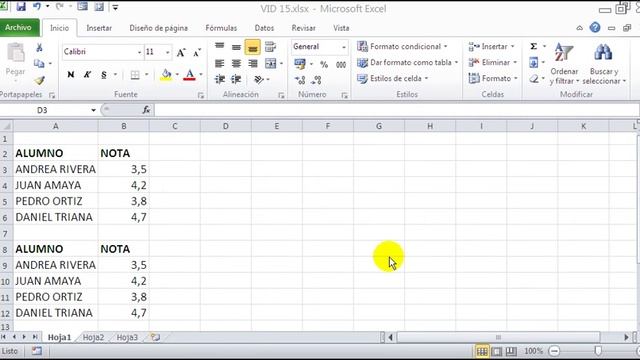Open Fuente dialog launcher

[200, 96]
